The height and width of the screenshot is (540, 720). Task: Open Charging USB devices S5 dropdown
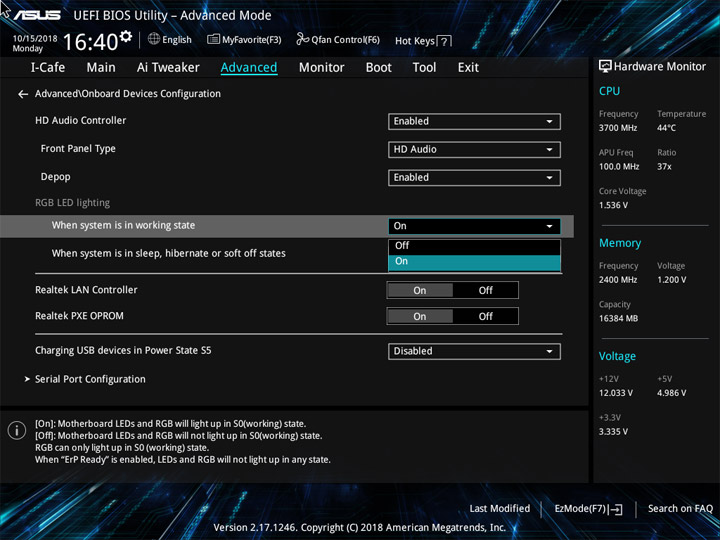click(x=474, y=351)
